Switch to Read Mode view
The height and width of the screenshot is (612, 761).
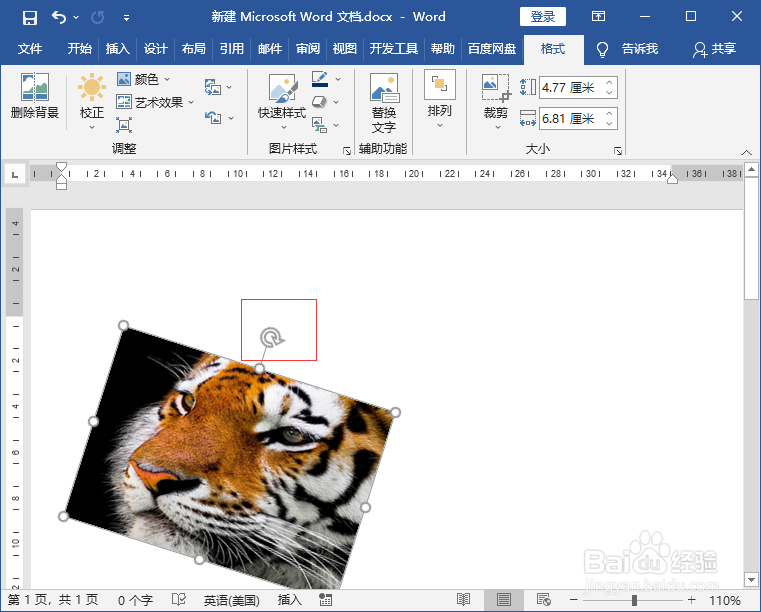[x=463, y=600]
